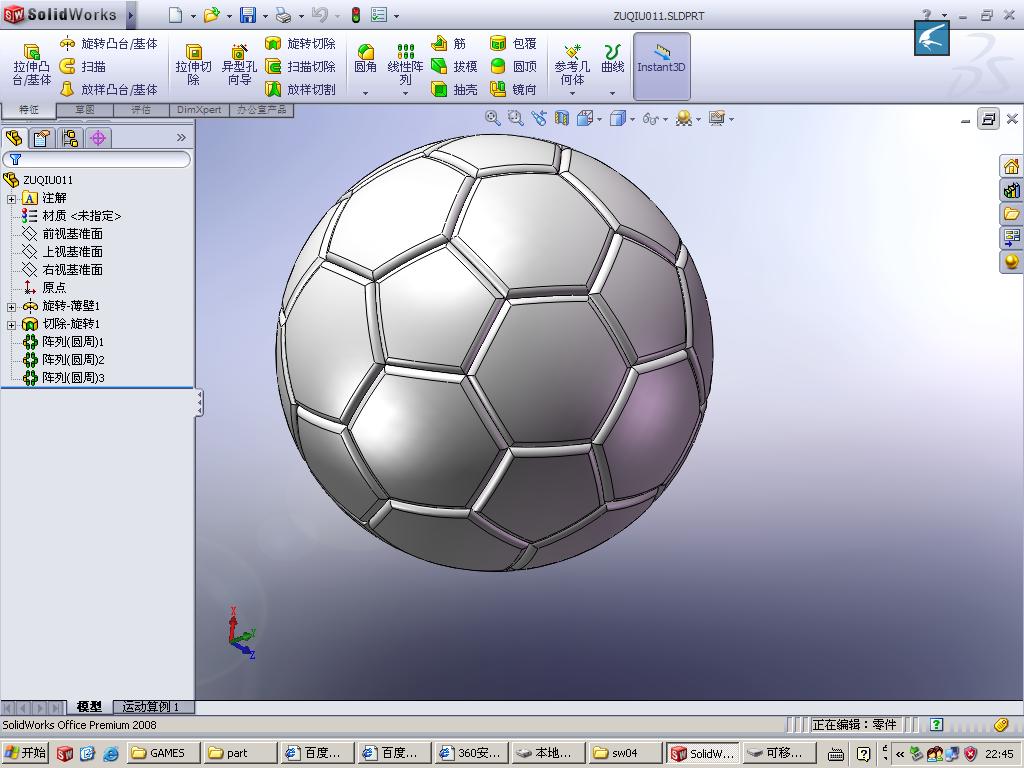Select the Wrap (包覆) tool
This screenshot has height=768, width=1024.
513,44
